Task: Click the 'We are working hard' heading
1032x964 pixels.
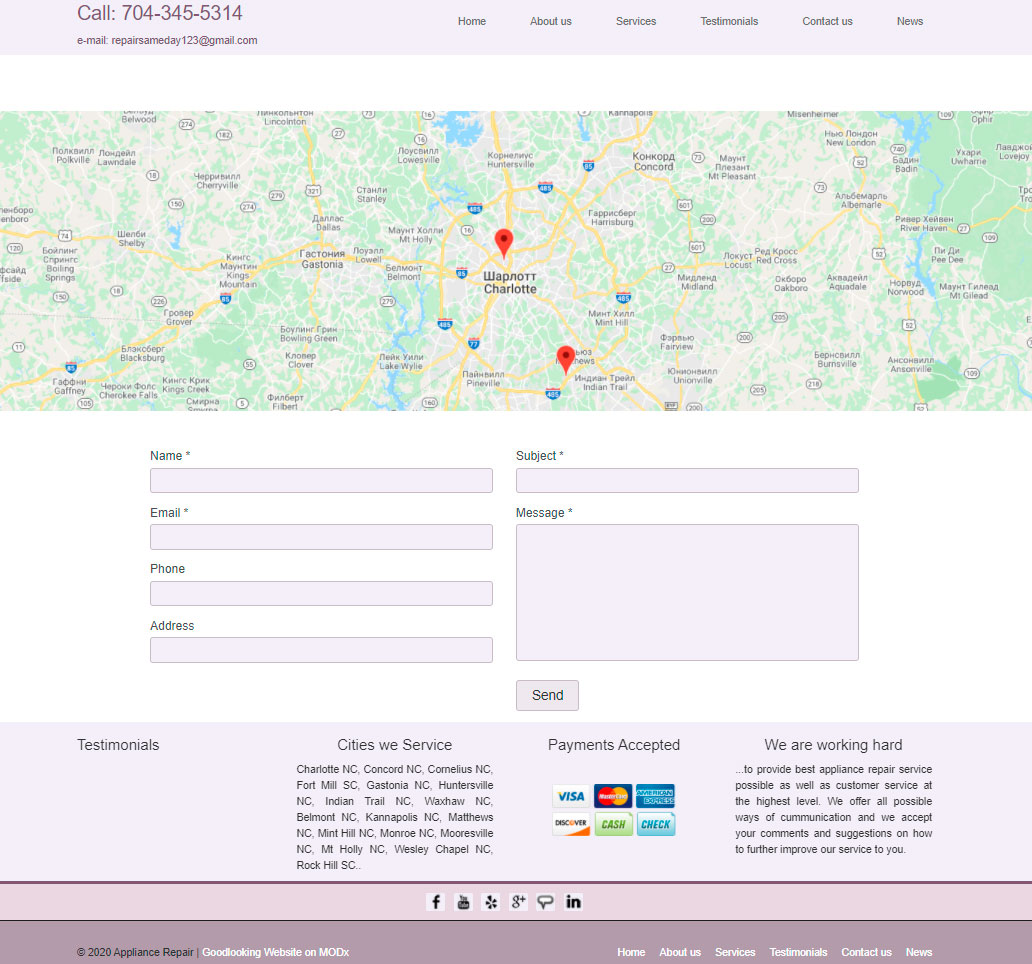Action: pos(833,745)
